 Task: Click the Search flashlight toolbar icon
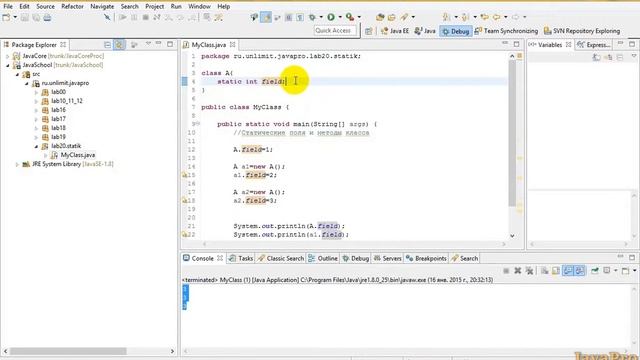404,17
